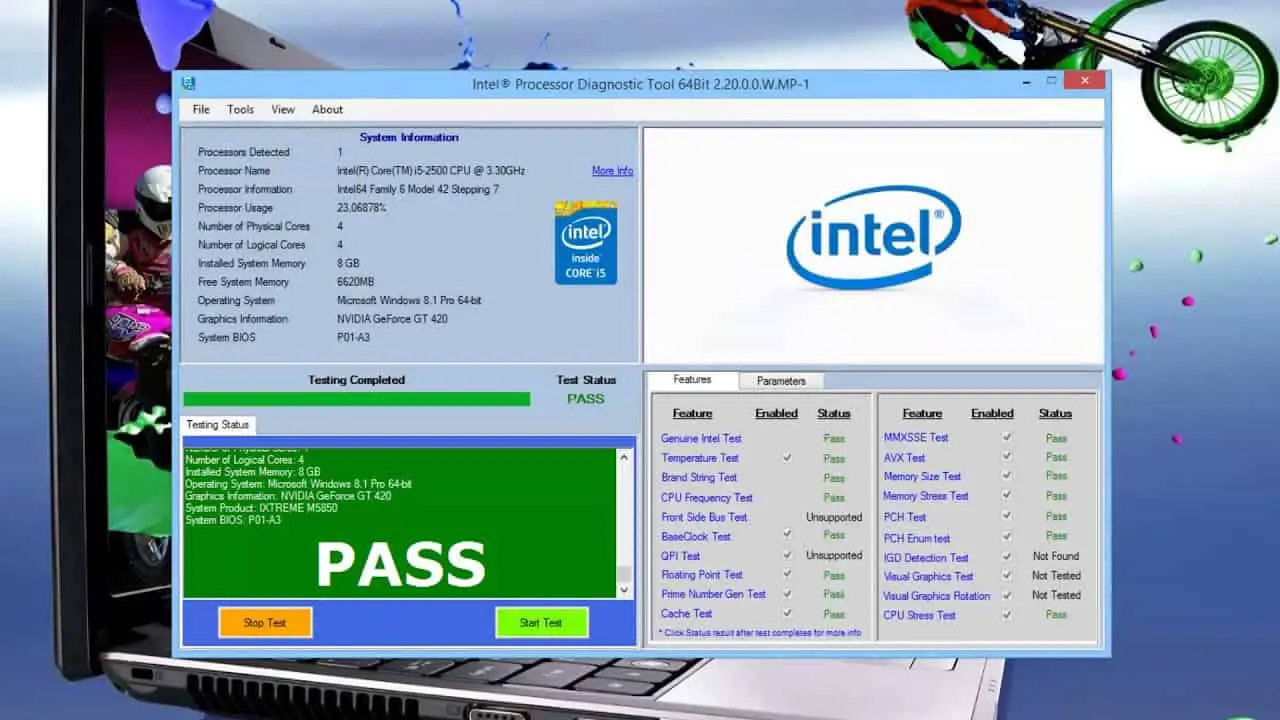Image resolution: width=1280 pixels, height=720 pixels.
Task: Open the File menu
Action: point(201,110)
